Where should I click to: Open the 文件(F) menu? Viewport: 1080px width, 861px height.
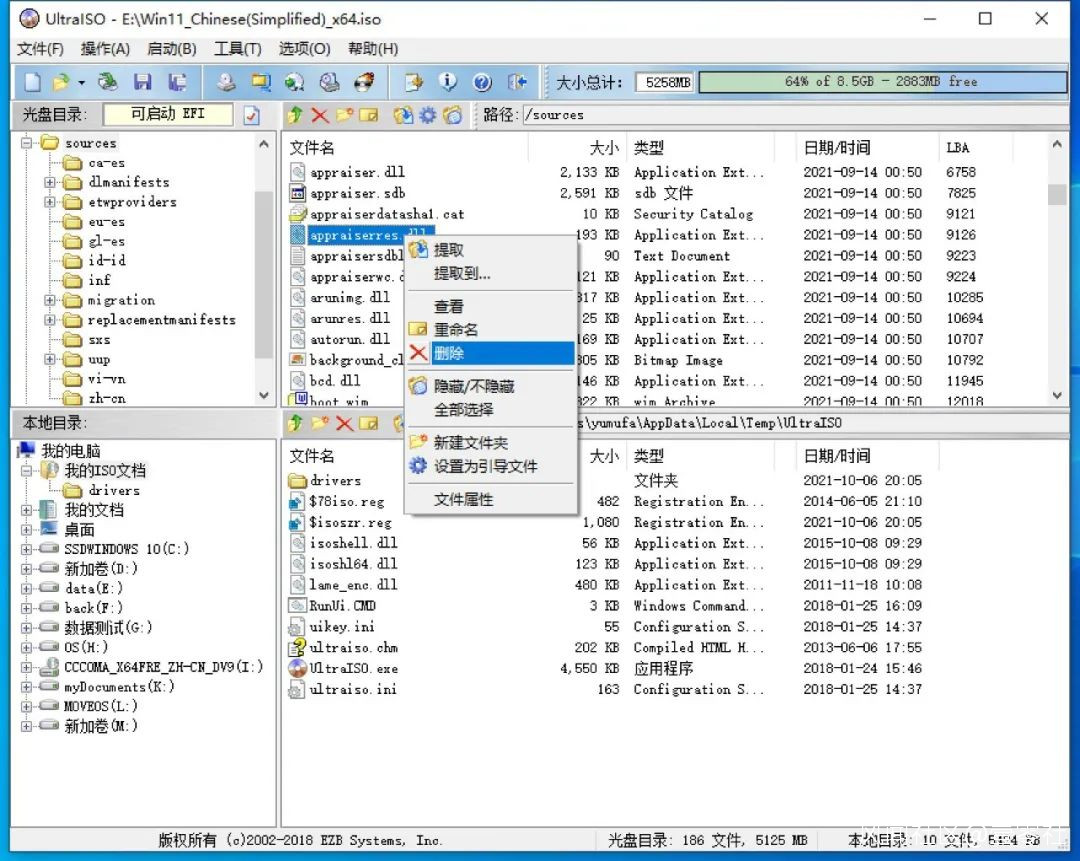point(40,49)
